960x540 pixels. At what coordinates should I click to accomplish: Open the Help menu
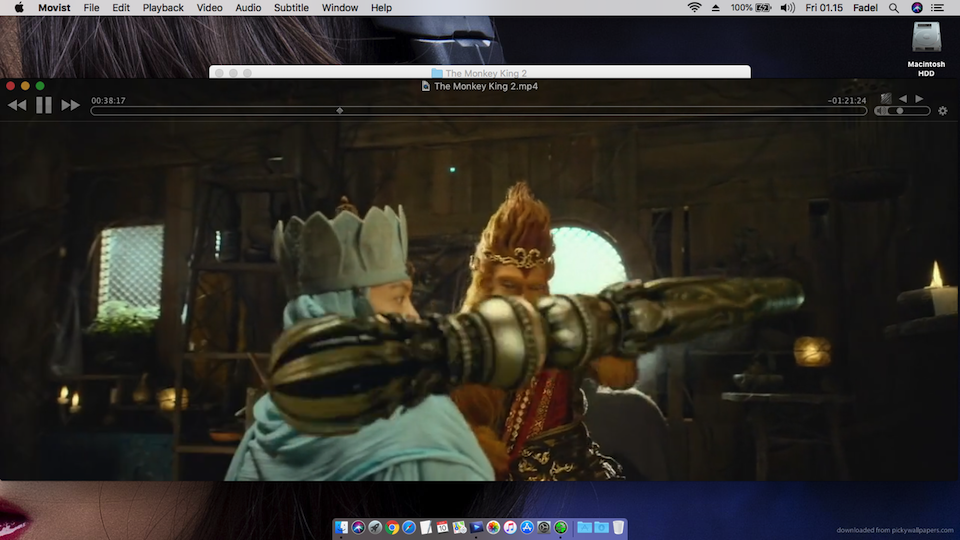(x=381, y=8)
